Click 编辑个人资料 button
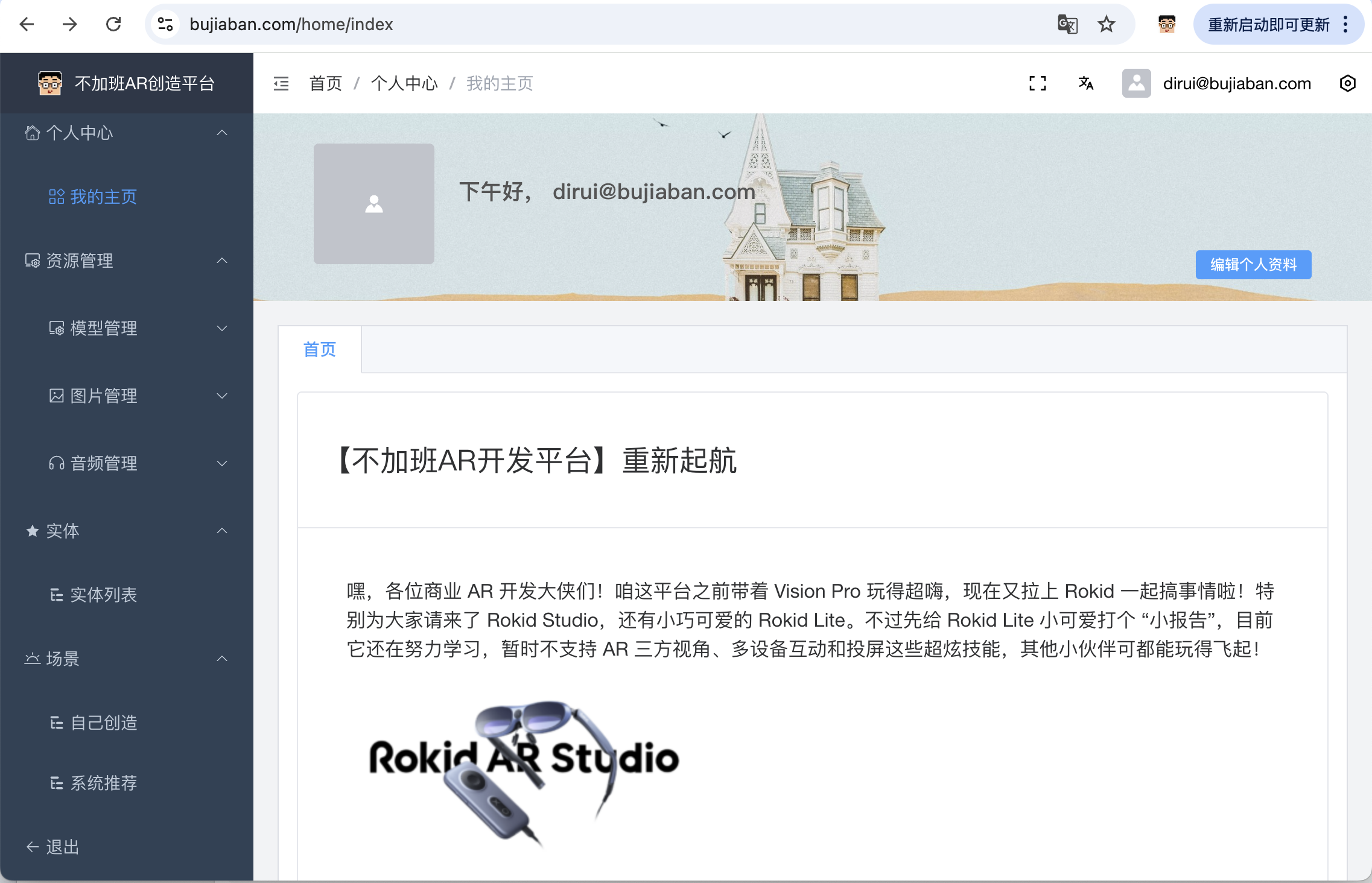The height and width of the screenshot is (883, 1372). point(1254,265)
